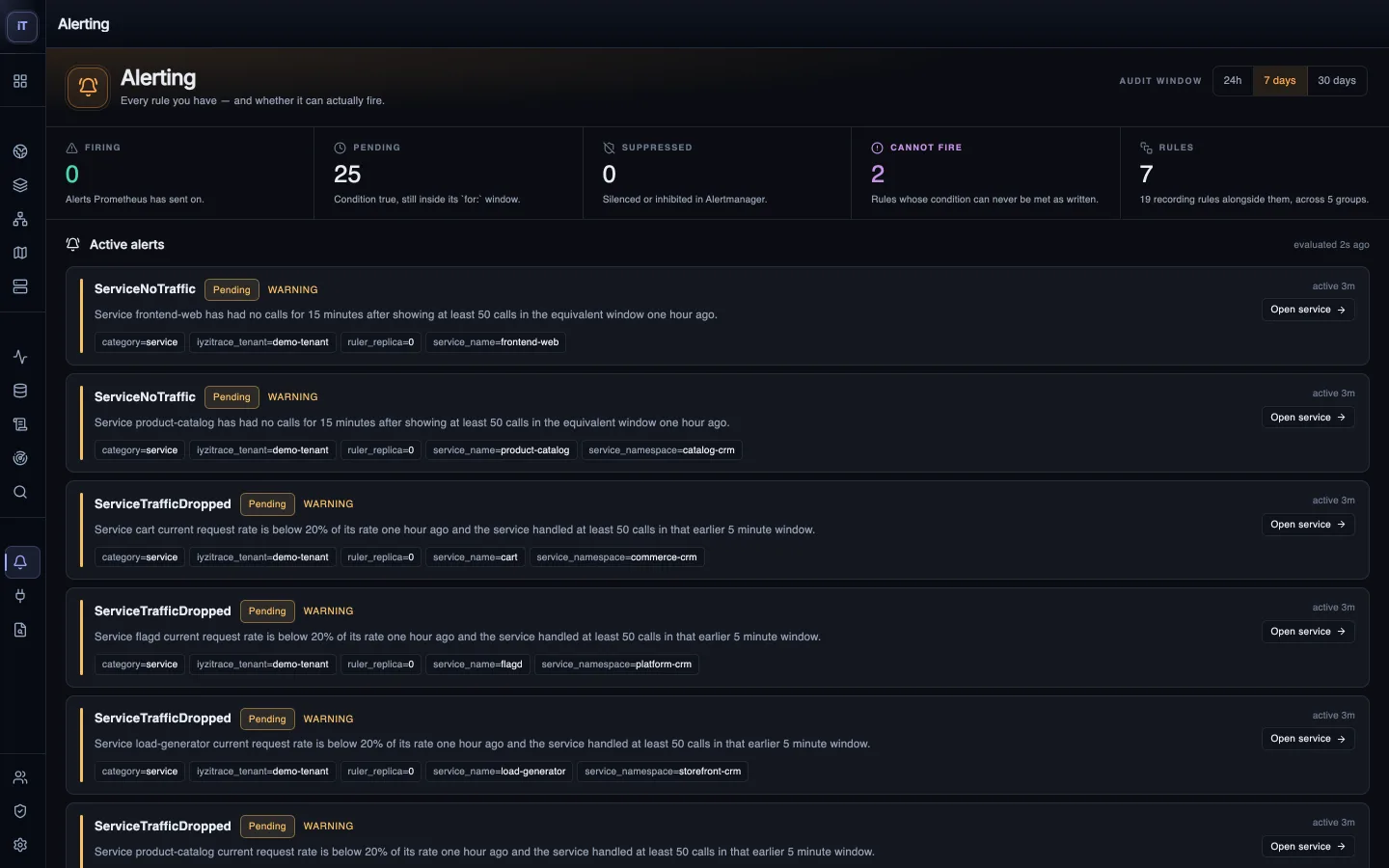Open the server rack icon in sidebar

20,286
